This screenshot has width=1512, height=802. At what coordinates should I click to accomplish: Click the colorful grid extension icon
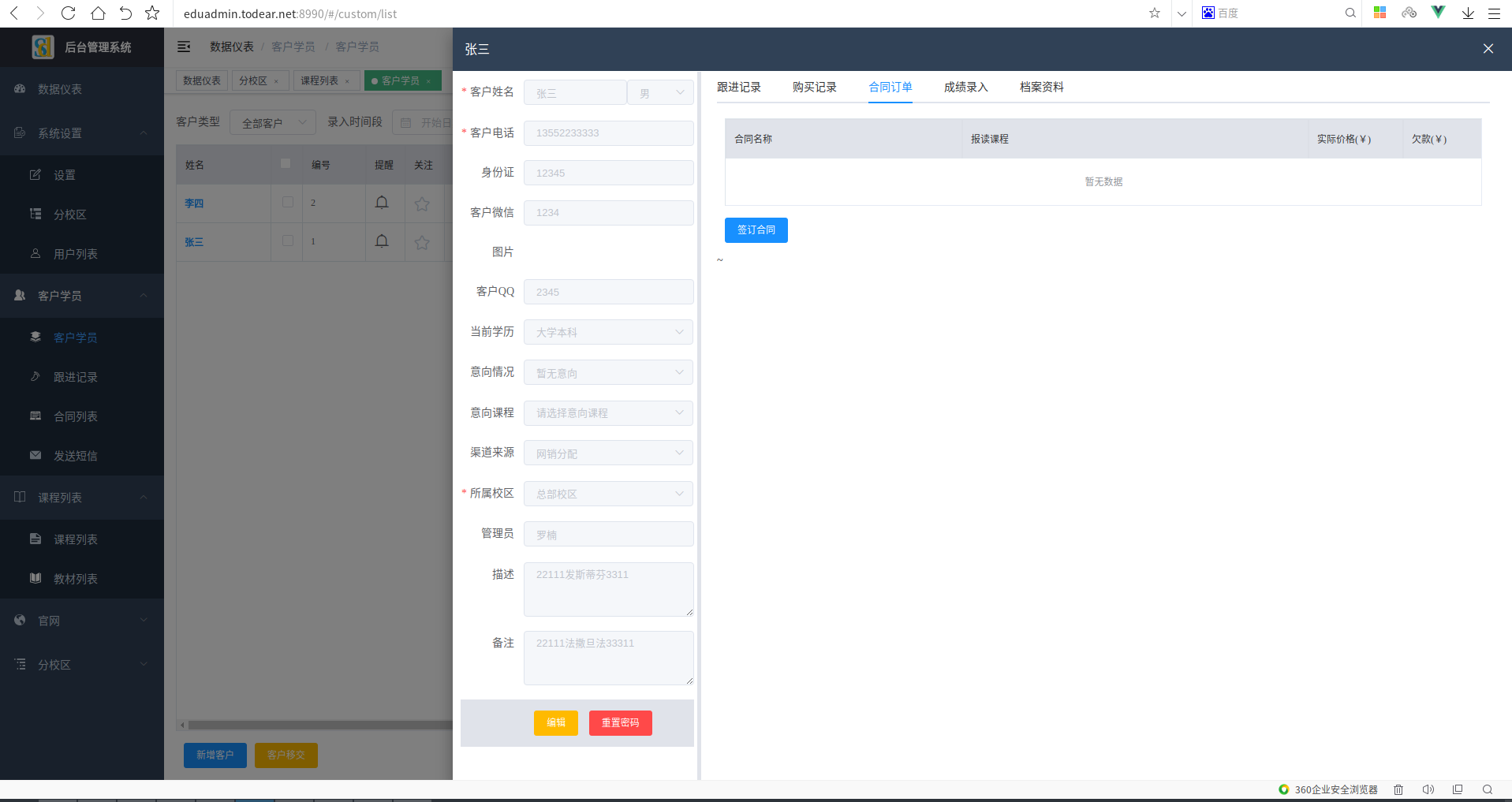[1379, 13]
